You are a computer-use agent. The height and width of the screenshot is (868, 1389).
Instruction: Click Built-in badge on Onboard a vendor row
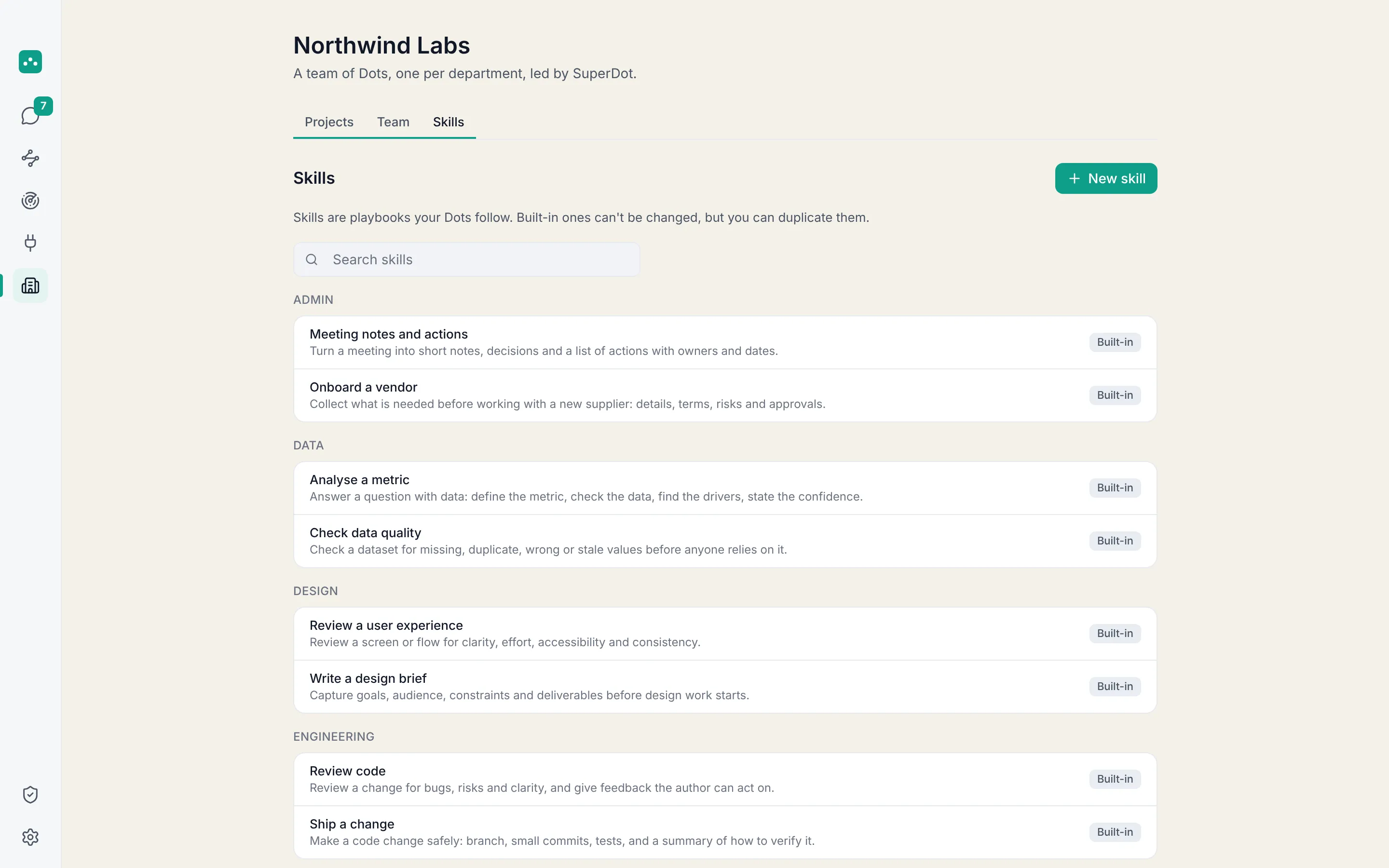1115,395
